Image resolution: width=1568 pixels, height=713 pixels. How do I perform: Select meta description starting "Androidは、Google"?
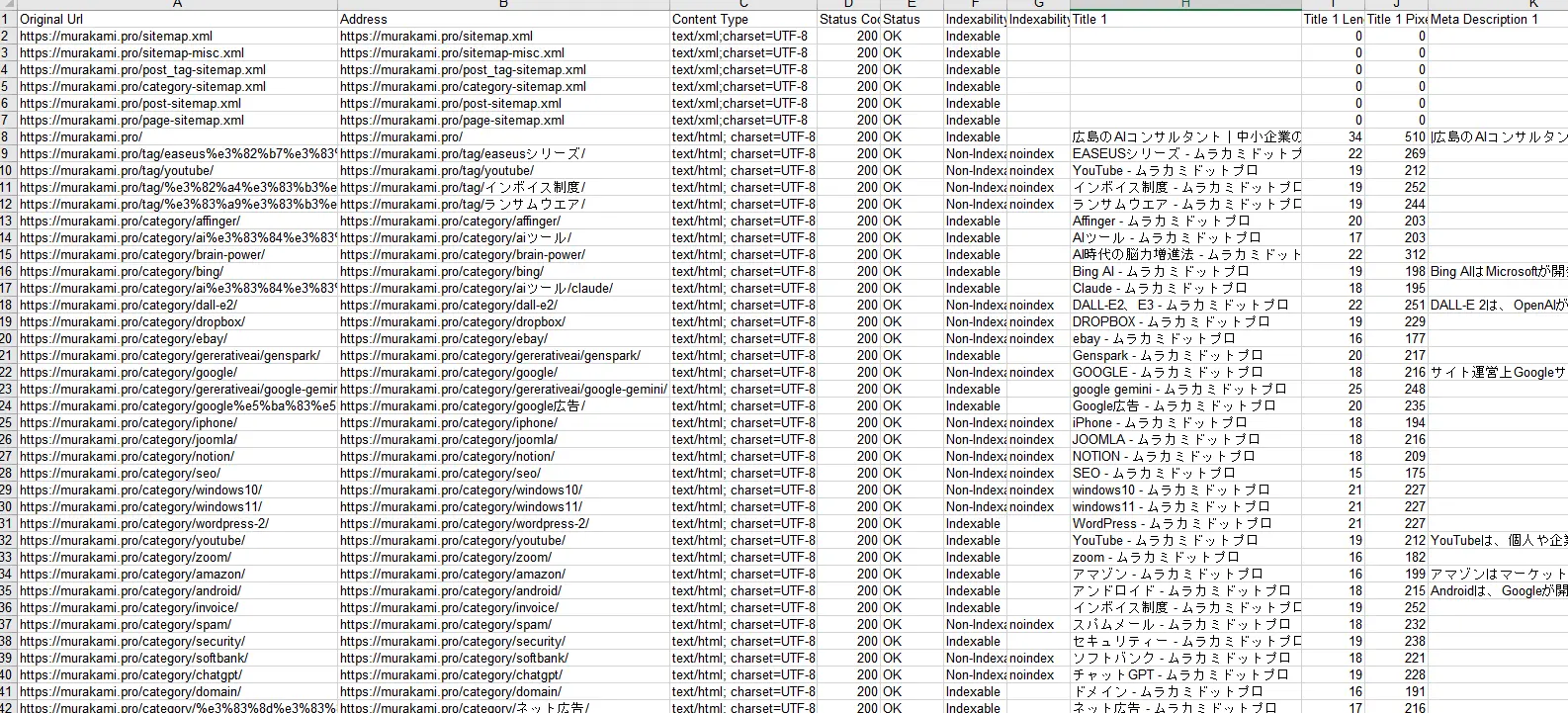pyautogui.click(x=1498, y=590)
